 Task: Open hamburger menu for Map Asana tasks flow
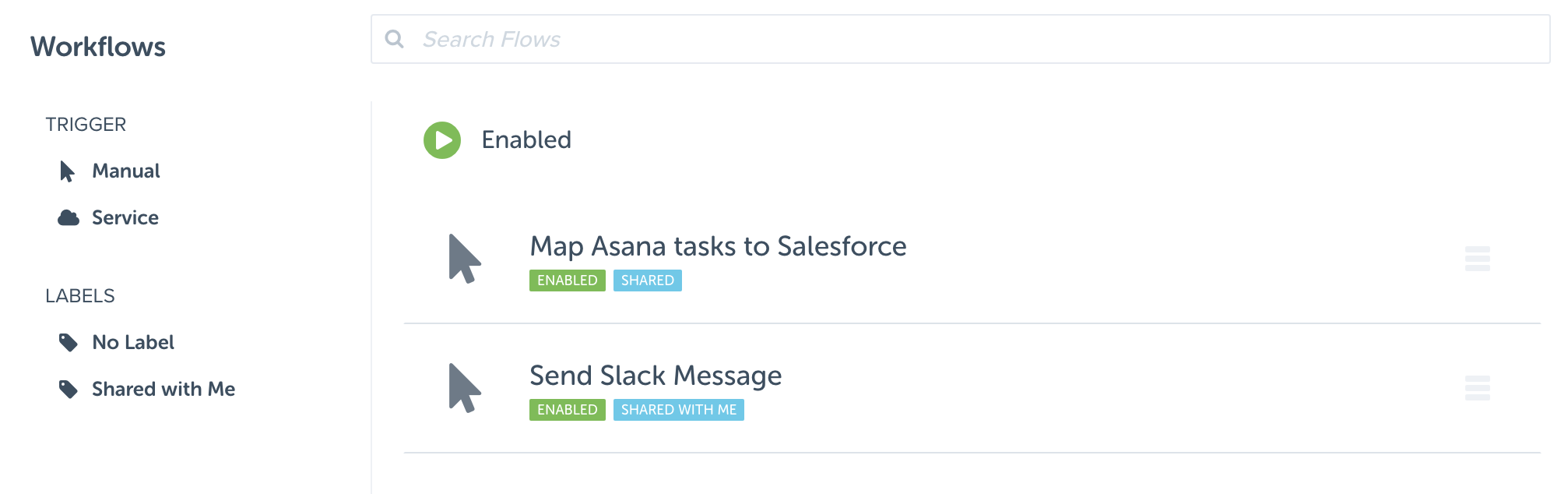click(x=1477, y=259)
